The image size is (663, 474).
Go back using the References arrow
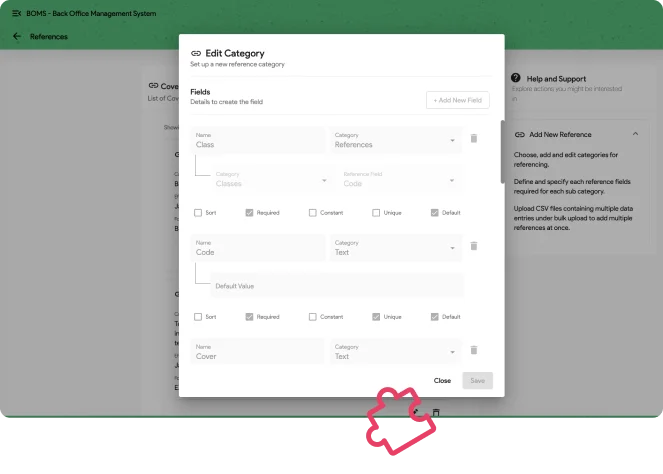[17, 36]
